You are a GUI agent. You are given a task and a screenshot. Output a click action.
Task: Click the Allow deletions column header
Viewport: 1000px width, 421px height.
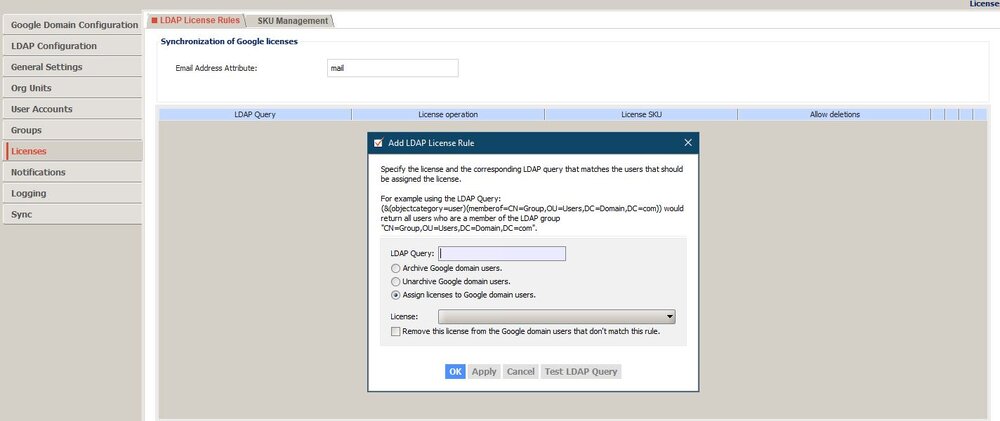click(834, 115)
